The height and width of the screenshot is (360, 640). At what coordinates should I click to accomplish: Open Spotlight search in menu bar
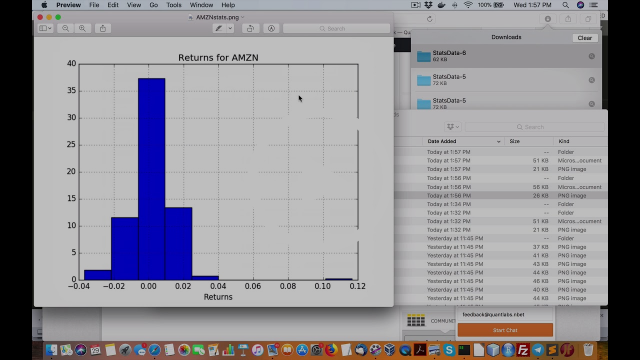pyautogui.click(x=565, y=5)
